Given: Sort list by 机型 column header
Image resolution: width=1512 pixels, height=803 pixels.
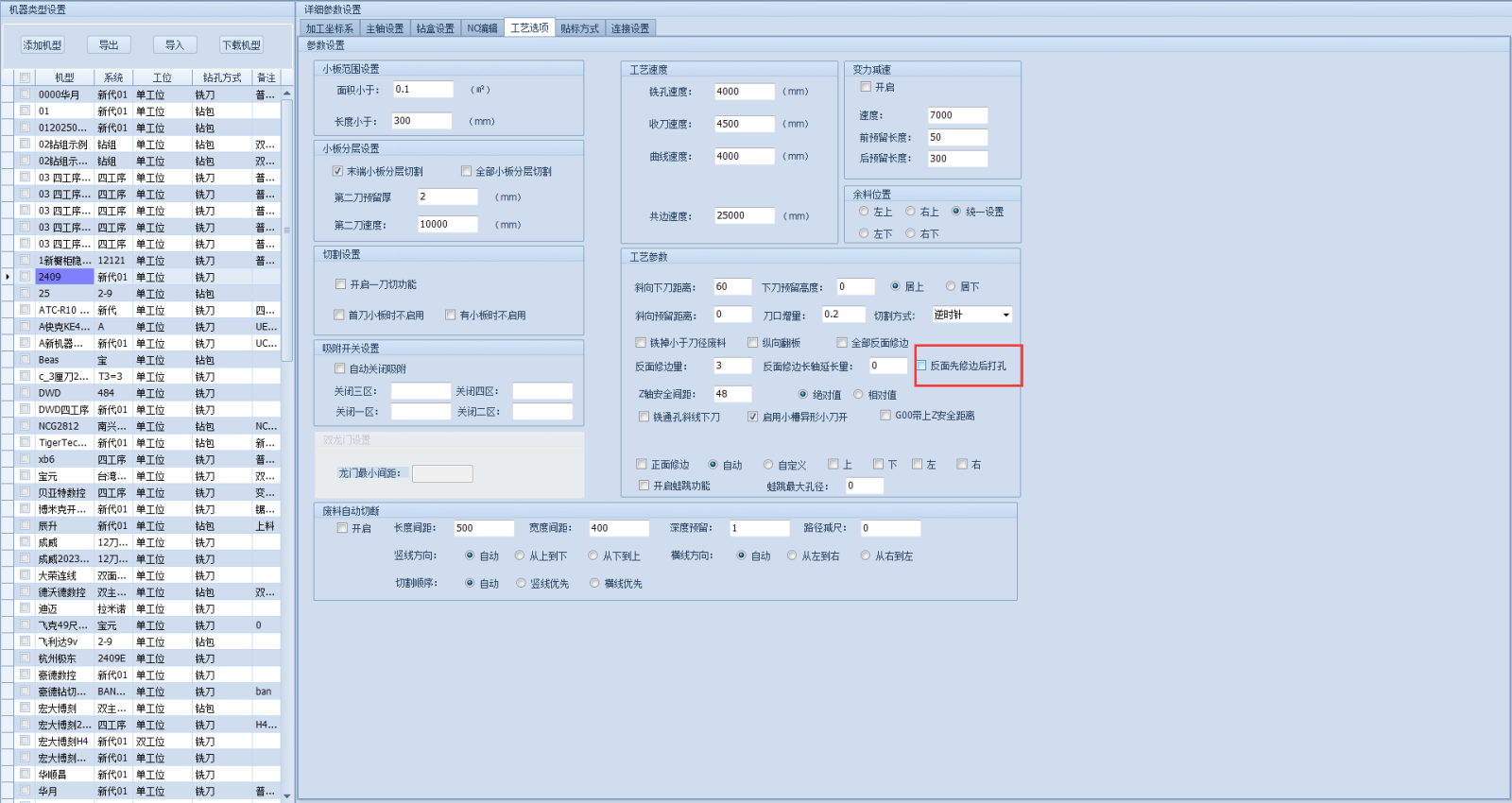Looking at the screenshot, I should tap(64, 77).
